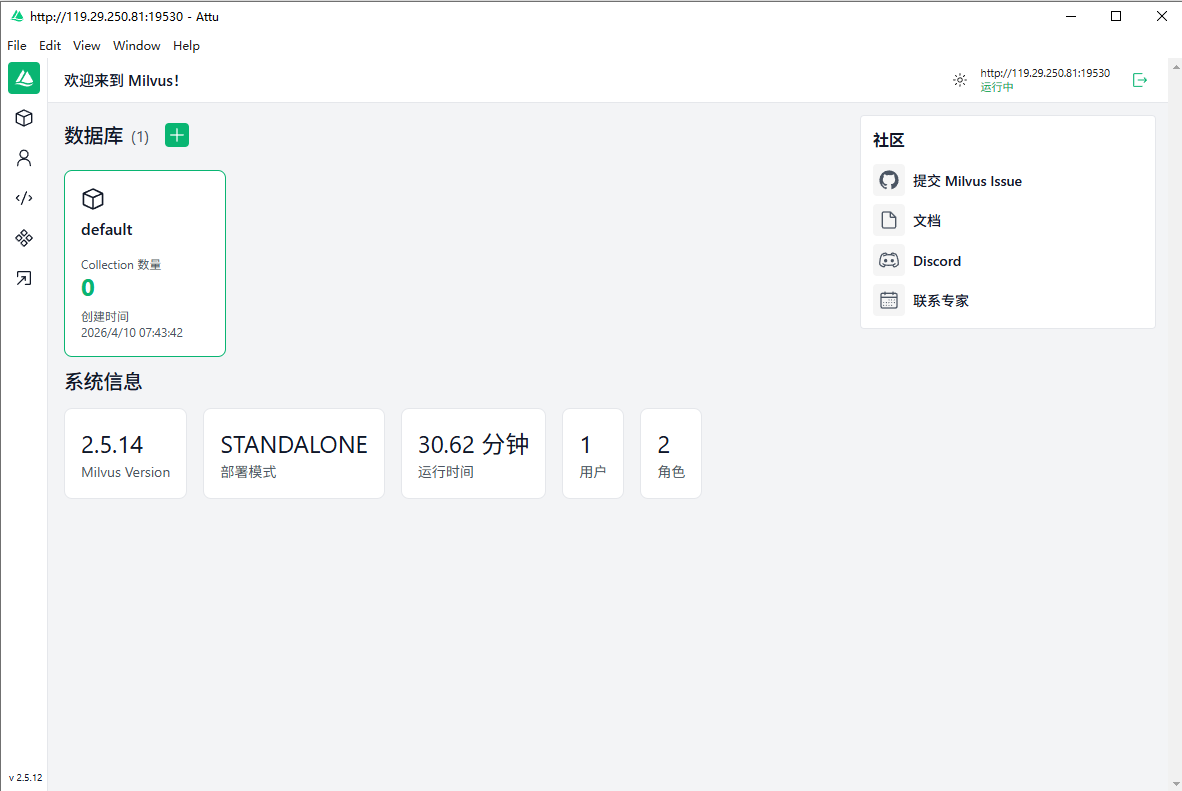This screenshot has width=1182, height=791.
Task: Click the 系统信息 heading
Action: pos(103,382)
